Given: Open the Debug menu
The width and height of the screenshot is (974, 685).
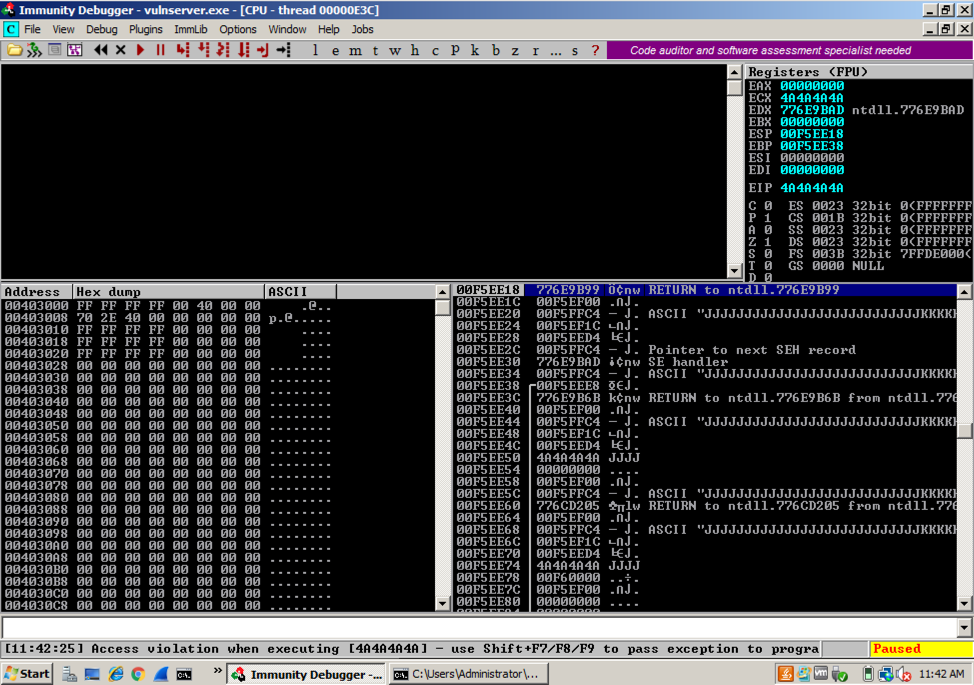Looking at the screenshot, I should [101, 29].
